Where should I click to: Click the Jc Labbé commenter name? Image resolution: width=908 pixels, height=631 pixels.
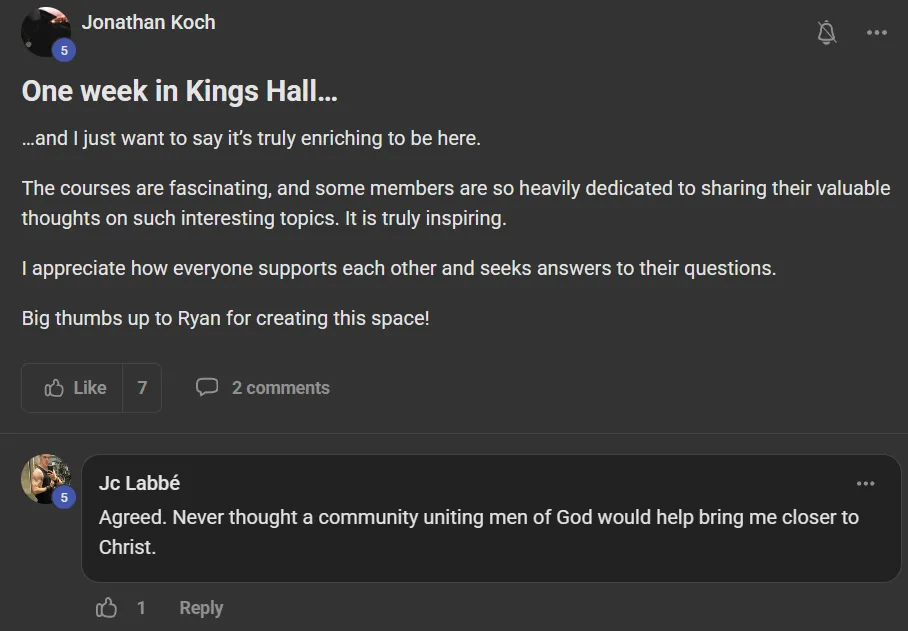pyautogui.click(x=139, y=483)
